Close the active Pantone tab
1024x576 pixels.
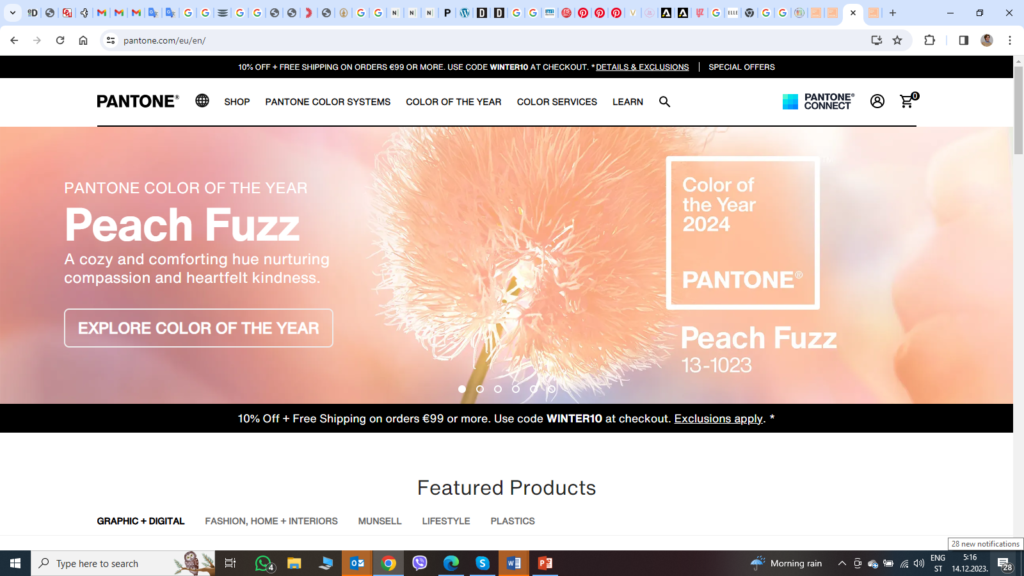coord(853,13)
